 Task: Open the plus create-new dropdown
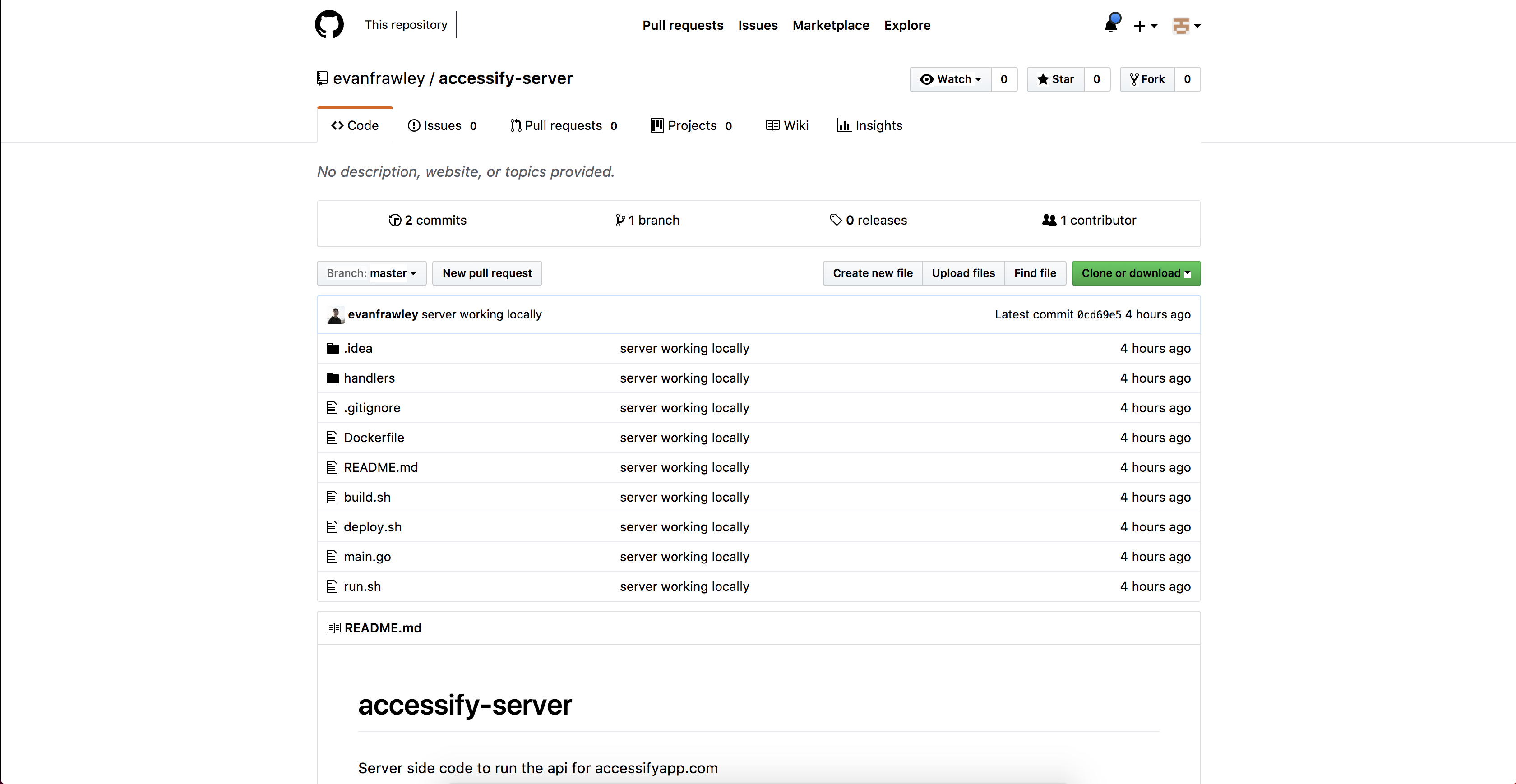(1145, 26)
